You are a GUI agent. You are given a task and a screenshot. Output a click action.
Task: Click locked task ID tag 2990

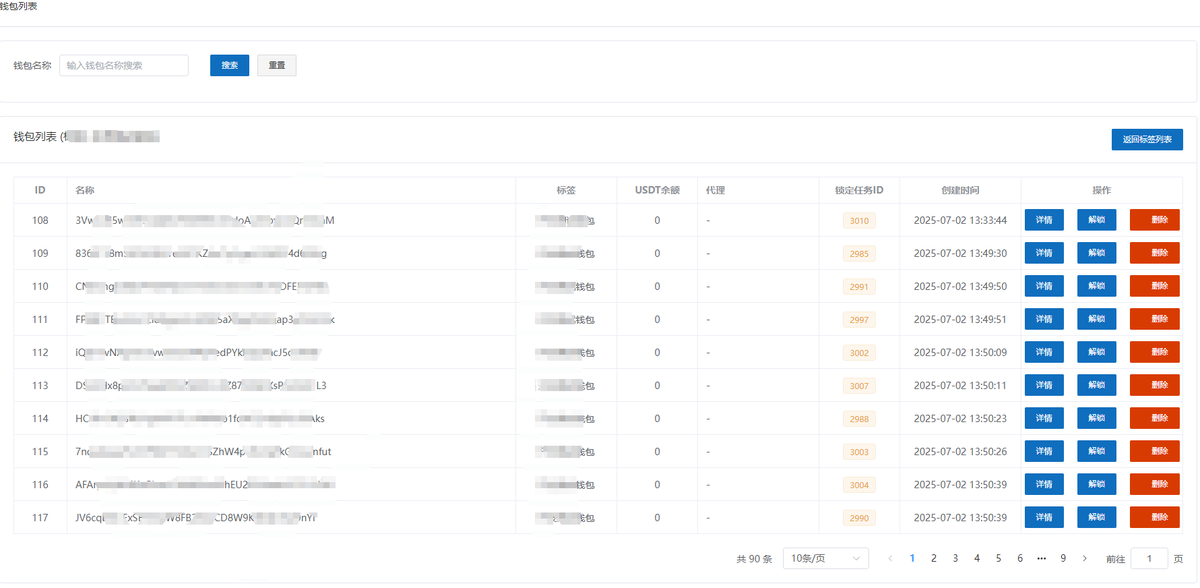859,517
